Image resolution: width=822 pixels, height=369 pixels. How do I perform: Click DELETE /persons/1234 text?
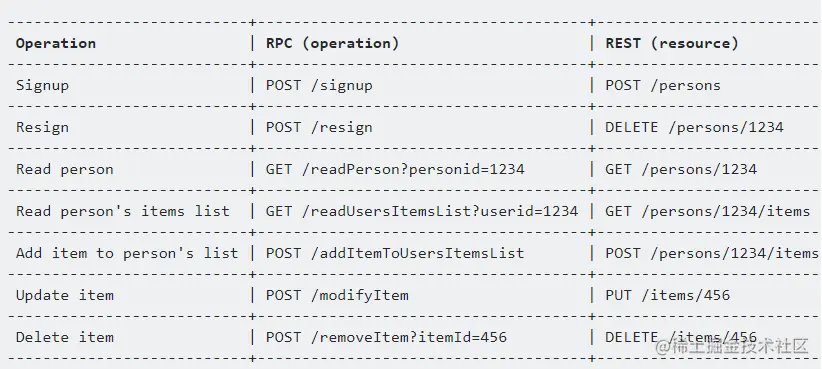point(695,127)
